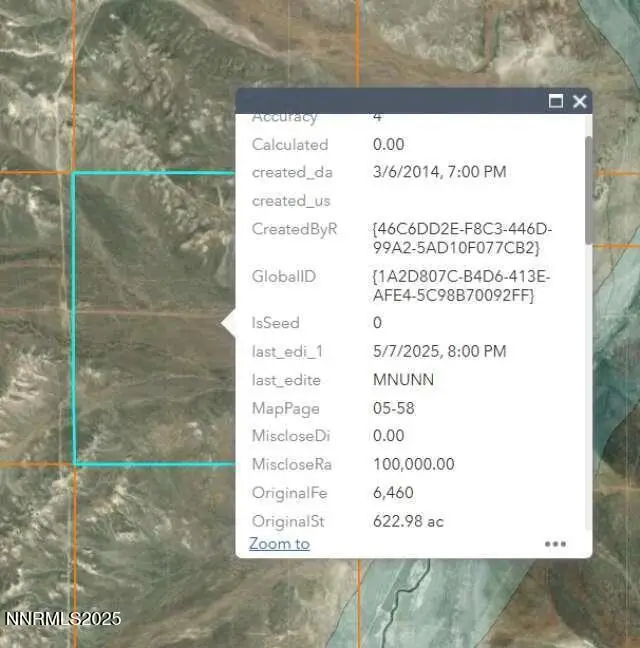Click the last_edi_1 date 5/7/2025, 8:00 PM
640x648 pixels.
point(439,351)
